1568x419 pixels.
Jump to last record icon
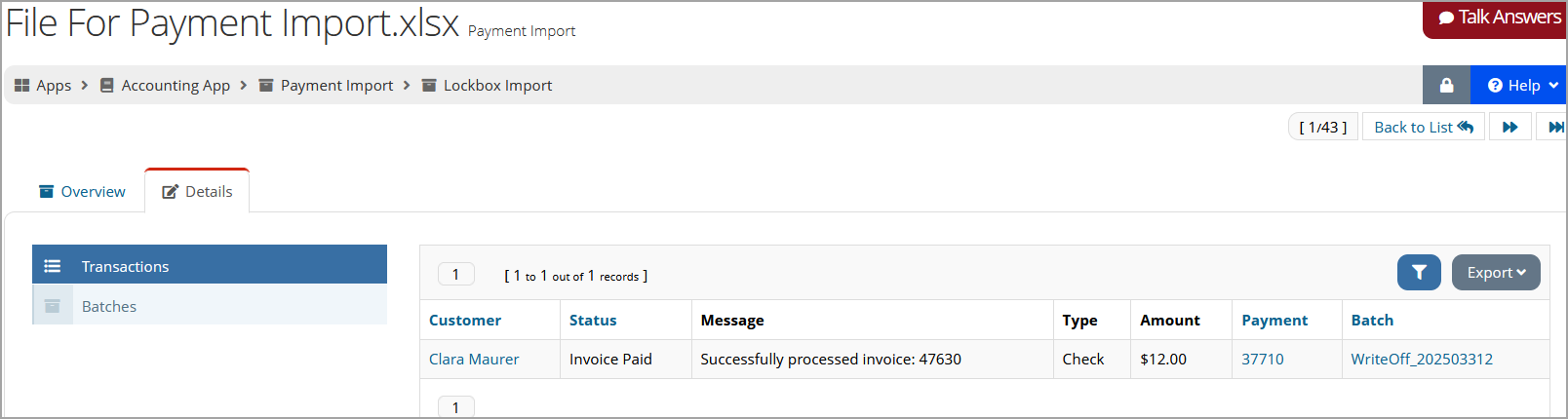pyautogui.click(x=1554, y=127)
